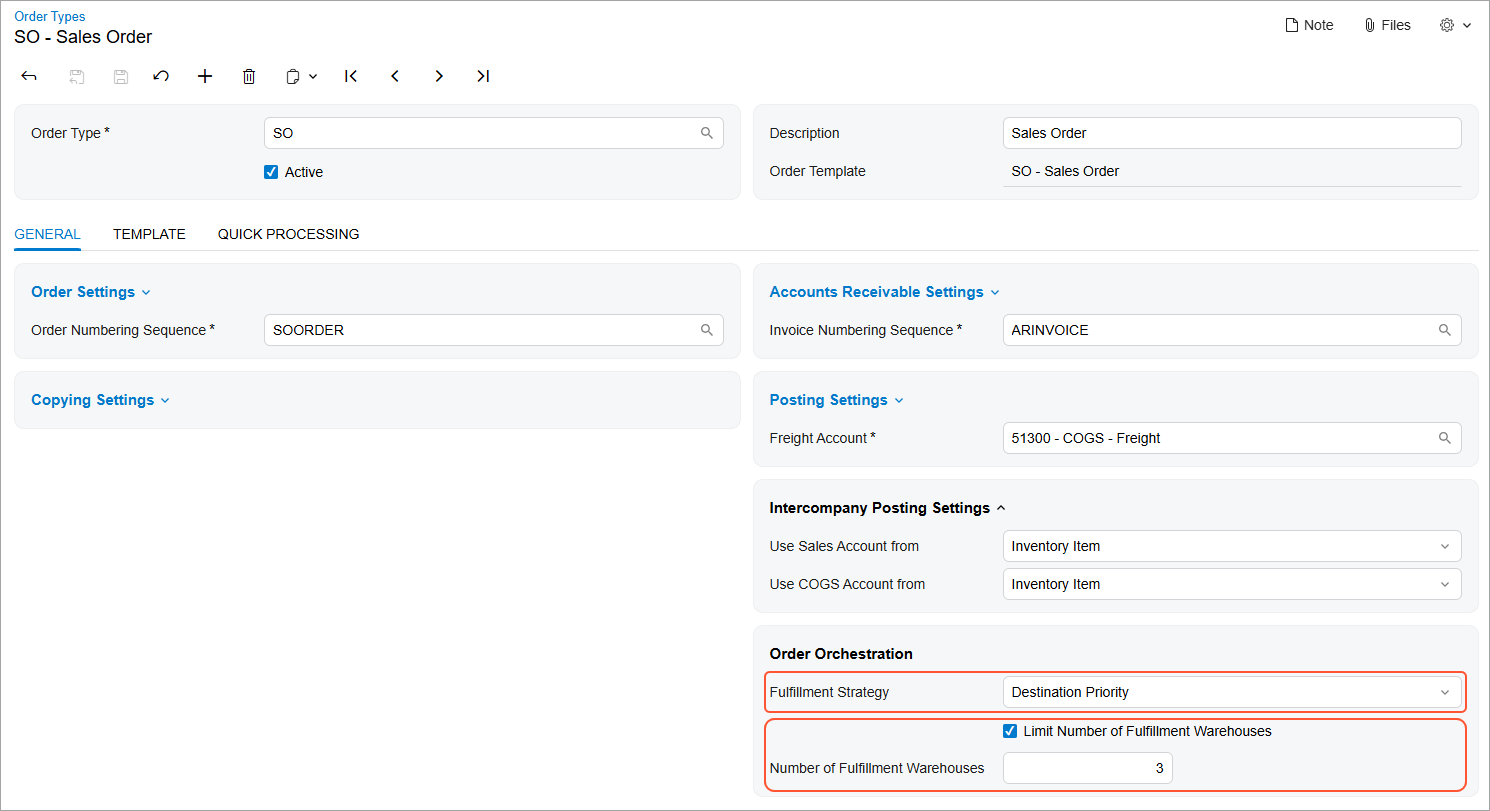The image size is (1490, 811).
Task: Open the clipboard copy-paste dropdown menu
Action: click(301, 76)
